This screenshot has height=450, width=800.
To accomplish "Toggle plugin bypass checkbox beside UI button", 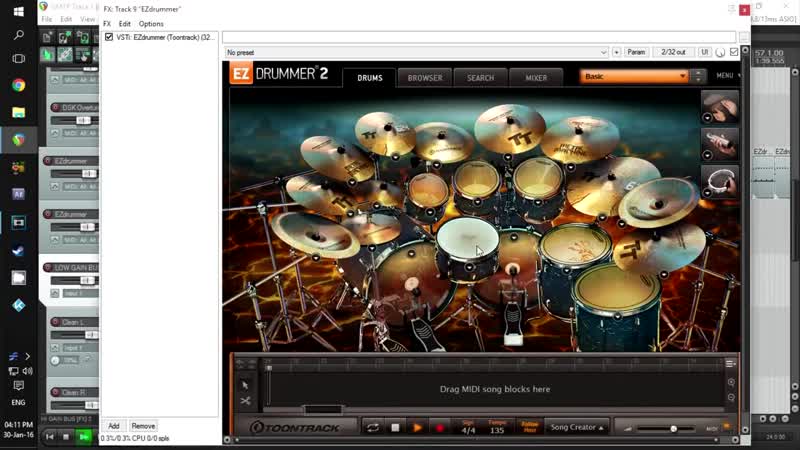I will click(x=734, y=52).
